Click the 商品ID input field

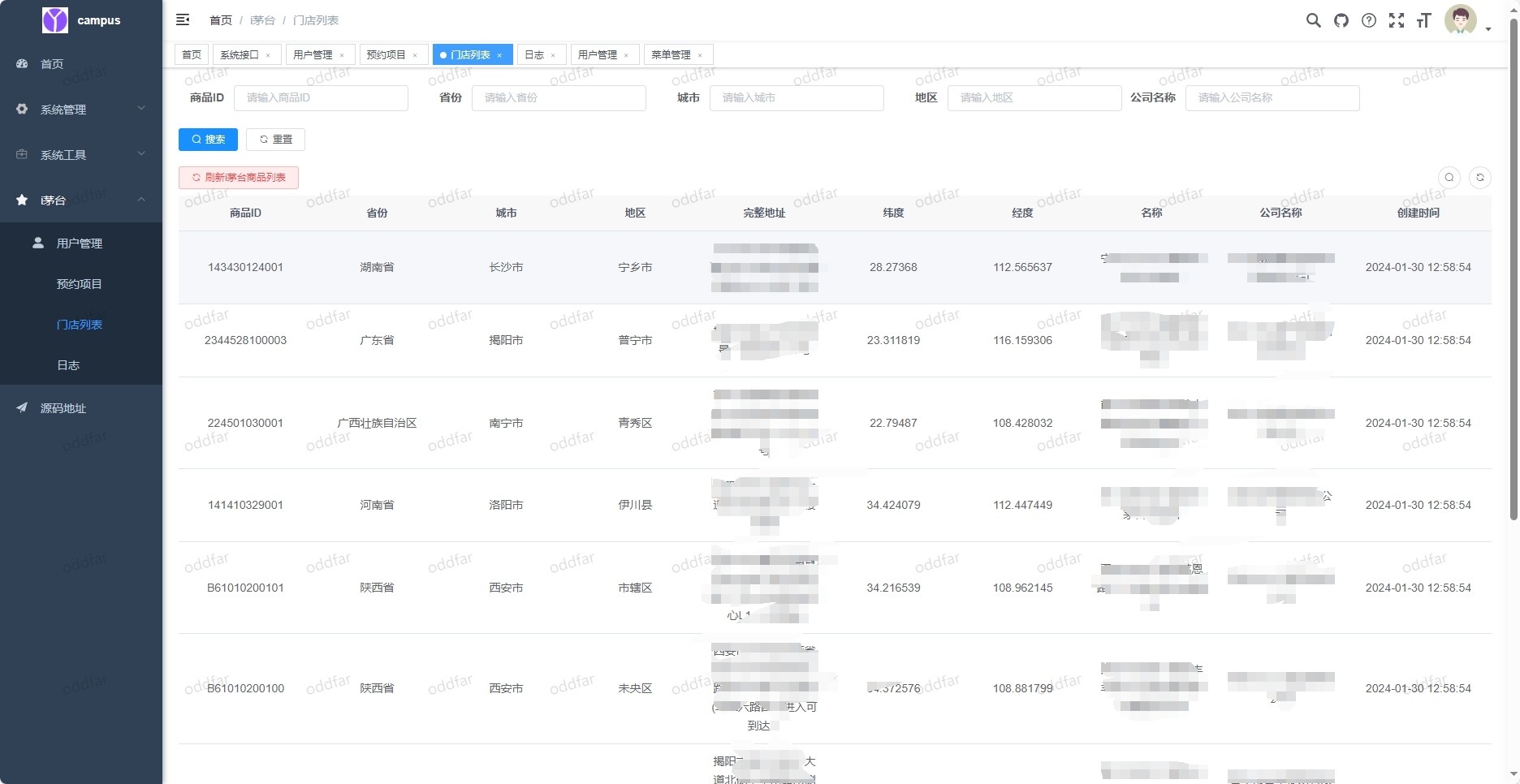(x=320, y=97)
